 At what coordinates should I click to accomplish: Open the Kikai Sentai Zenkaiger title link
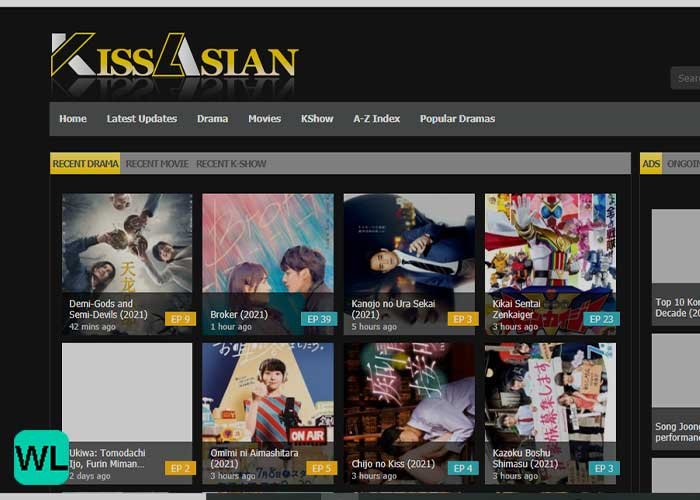(516, 309)
